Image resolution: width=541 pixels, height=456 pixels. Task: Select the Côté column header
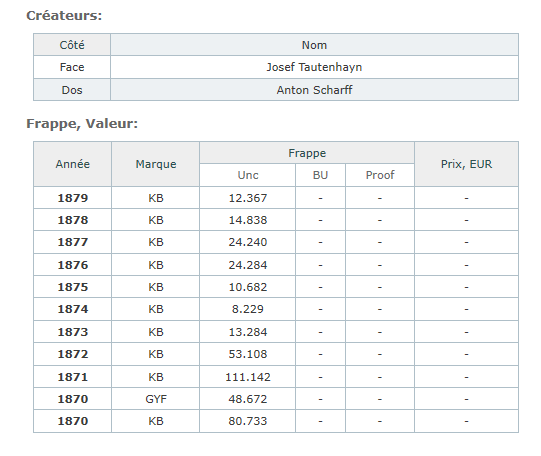pos(72,45)
